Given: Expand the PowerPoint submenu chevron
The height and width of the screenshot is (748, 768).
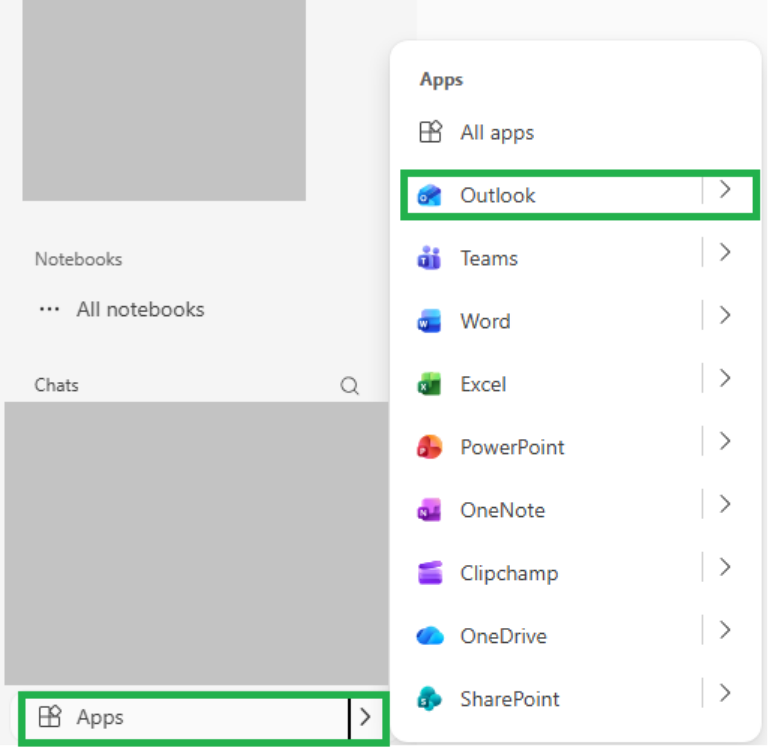Looking at the screenshot, I should (725, 441).
